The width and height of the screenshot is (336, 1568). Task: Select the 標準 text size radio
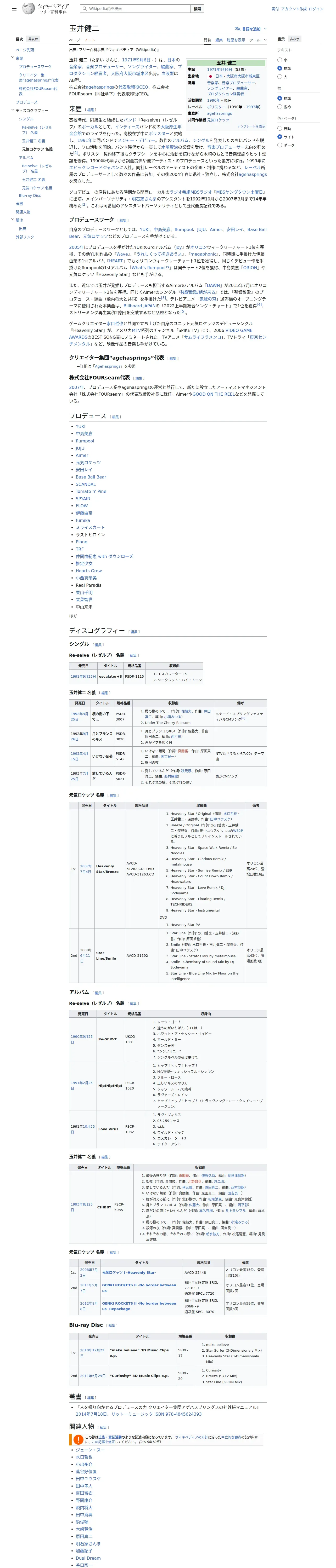click(x=280, y=68)
